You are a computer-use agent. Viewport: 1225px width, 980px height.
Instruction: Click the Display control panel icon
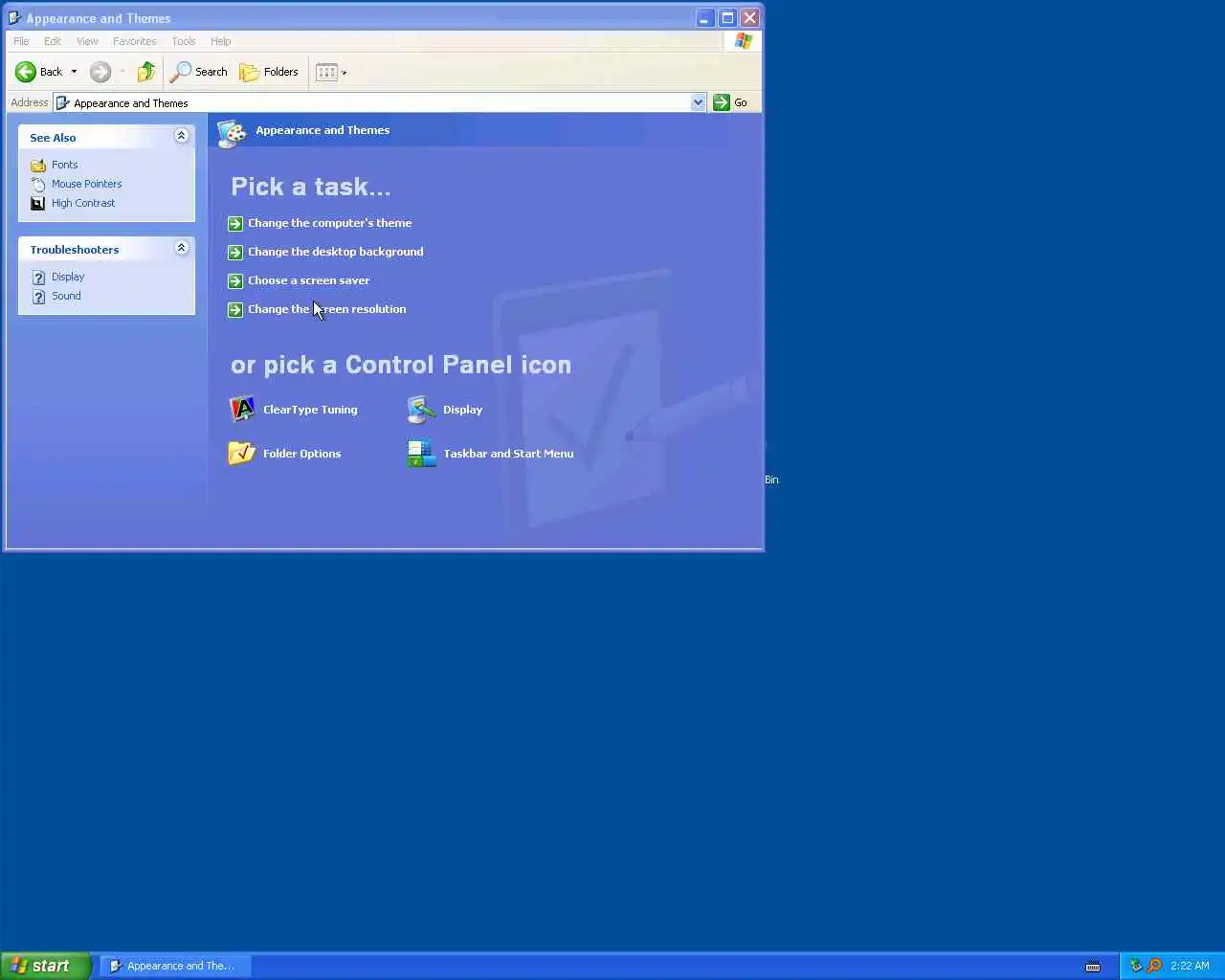[421, 410]
